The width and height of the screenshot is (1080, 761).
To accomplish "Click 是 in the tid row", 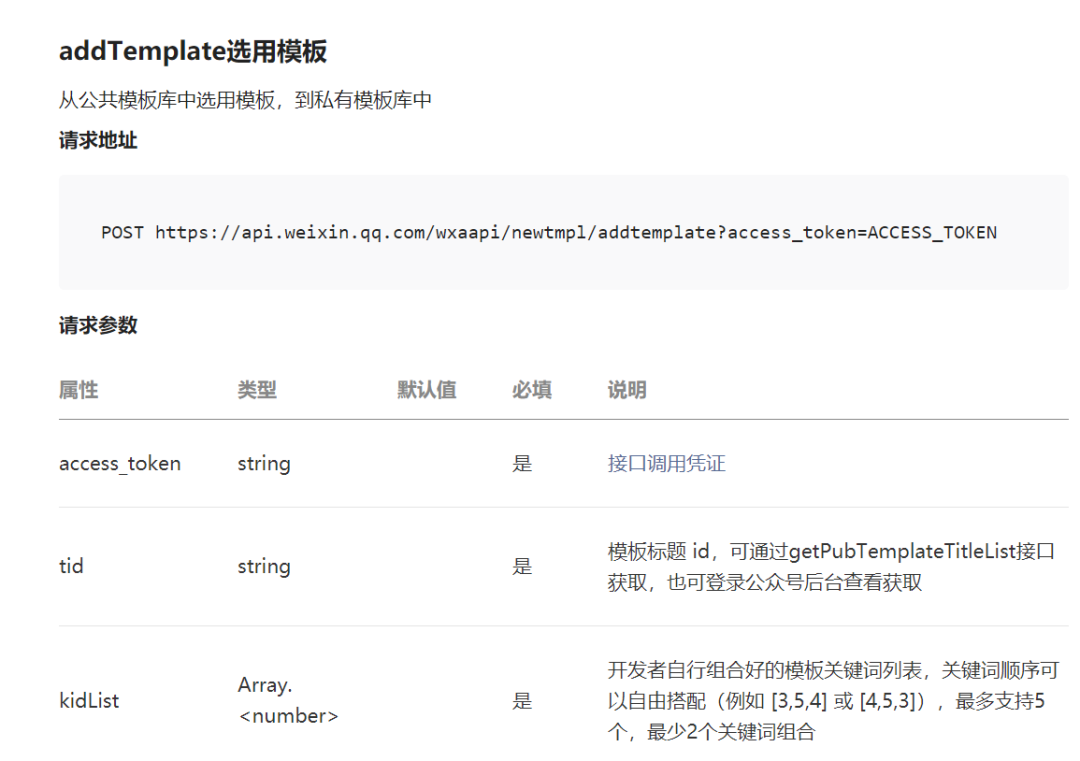I will coord(522,566).
